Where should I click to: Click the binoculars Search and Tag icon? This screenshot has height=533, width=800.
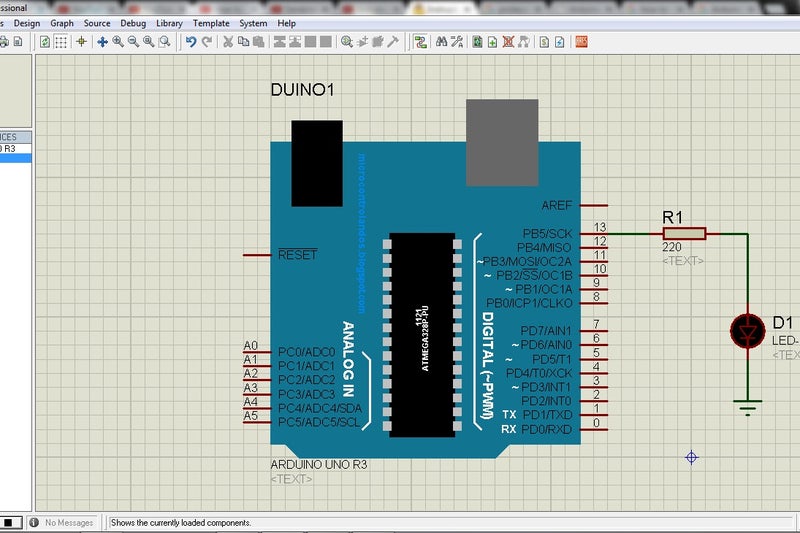pyautogui.click(x=441, y=42)
